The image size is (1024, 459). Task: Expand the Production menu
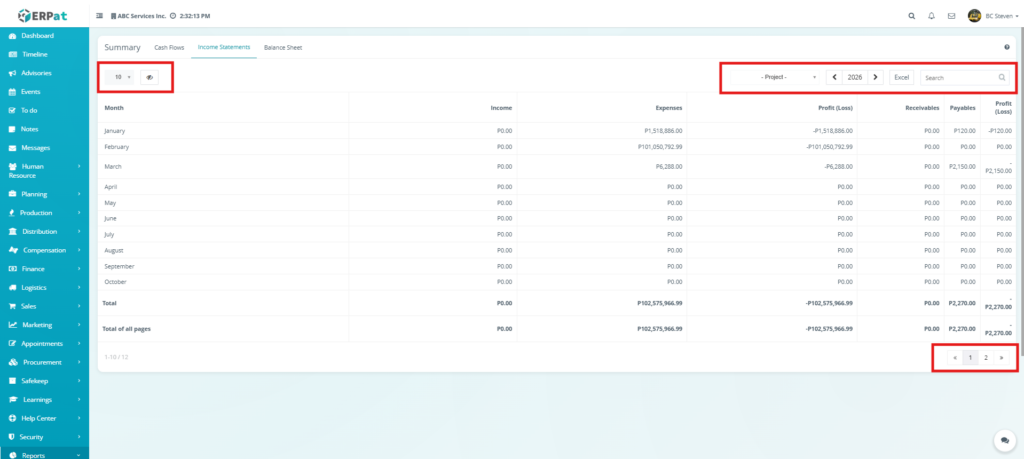click(x=44, y=213)
